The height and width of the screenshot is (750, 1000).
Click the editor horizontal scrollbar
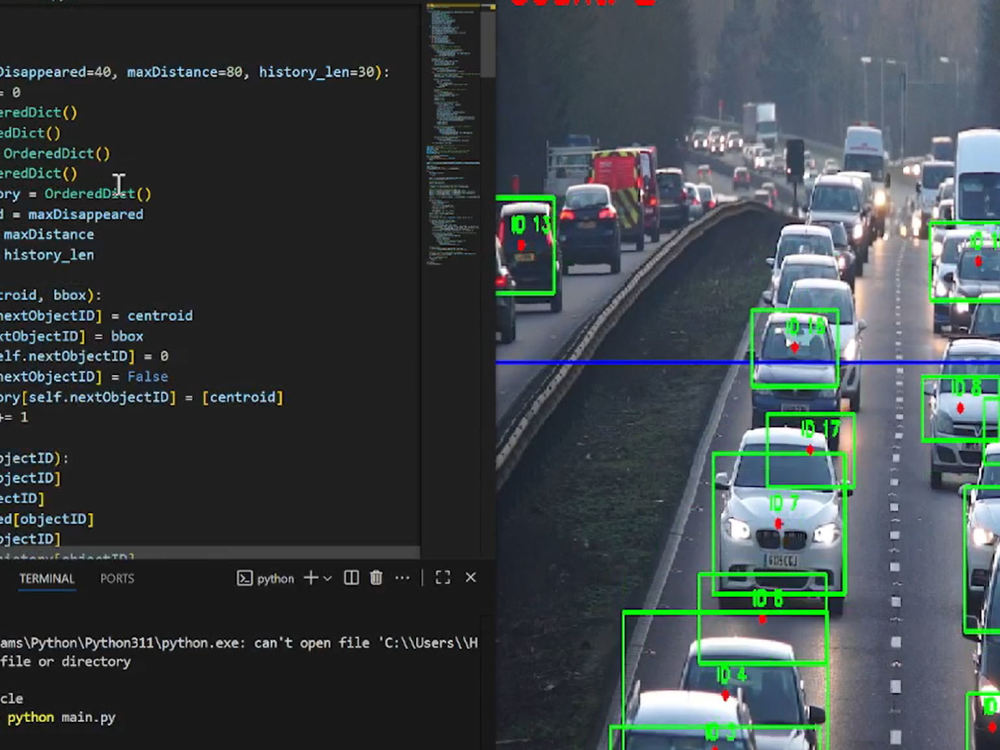coord(210,552)
